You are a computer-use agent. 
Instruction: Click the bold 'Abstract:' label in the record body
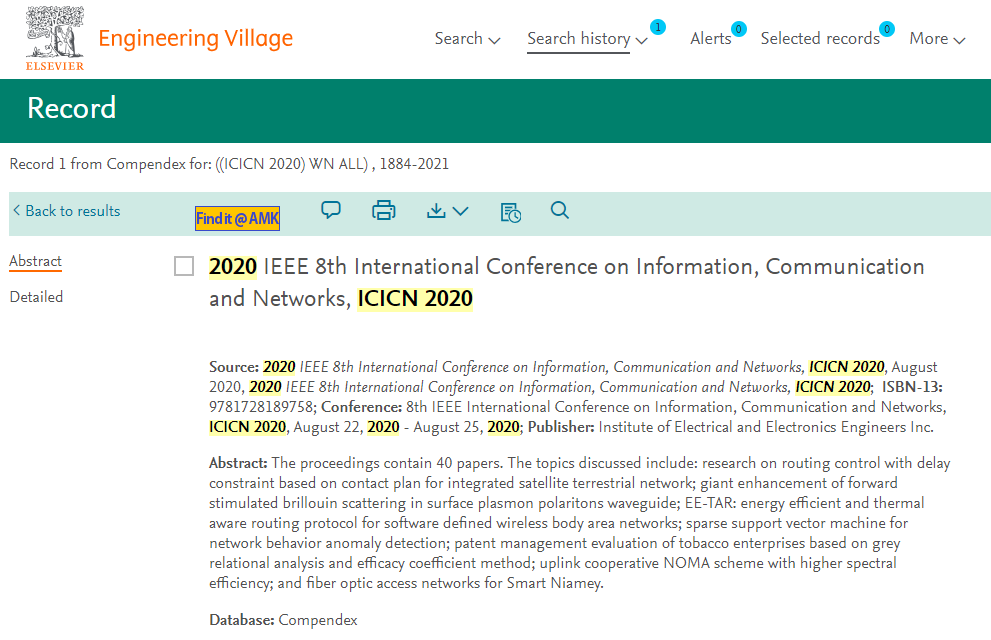(238, 463)
